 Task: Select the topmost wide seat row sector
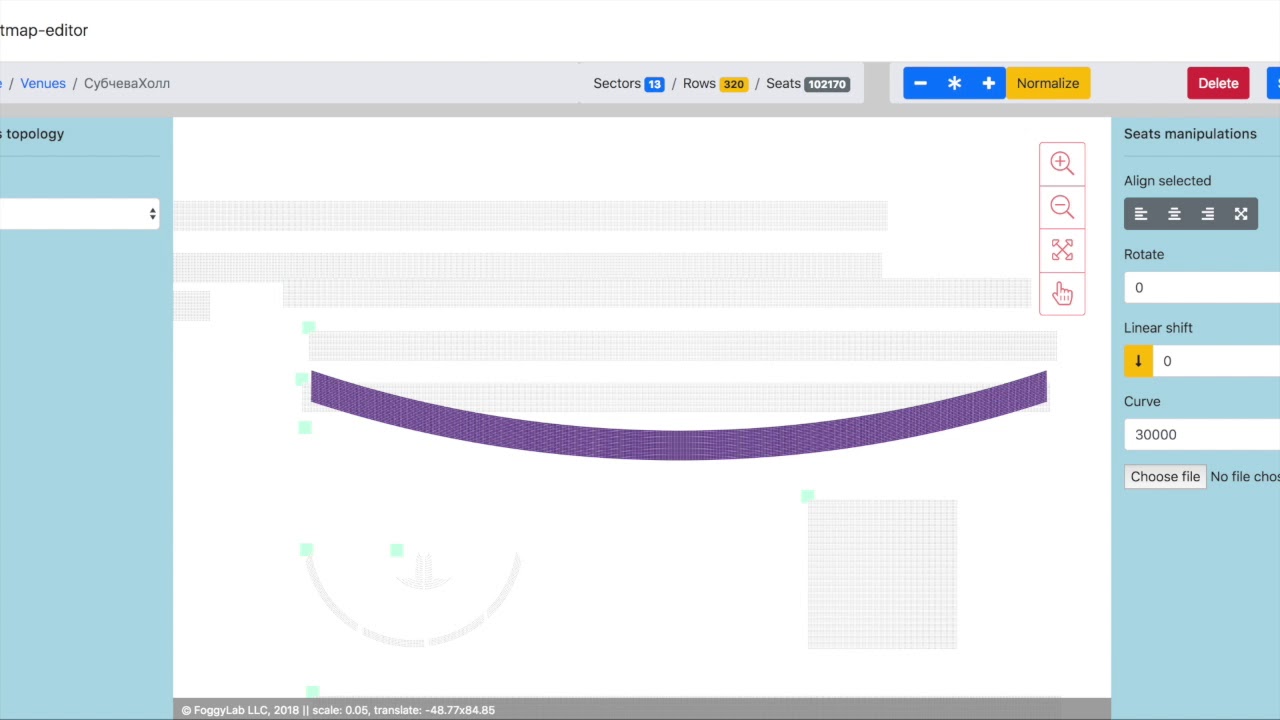pyautogui.click(x=530, y=215)
